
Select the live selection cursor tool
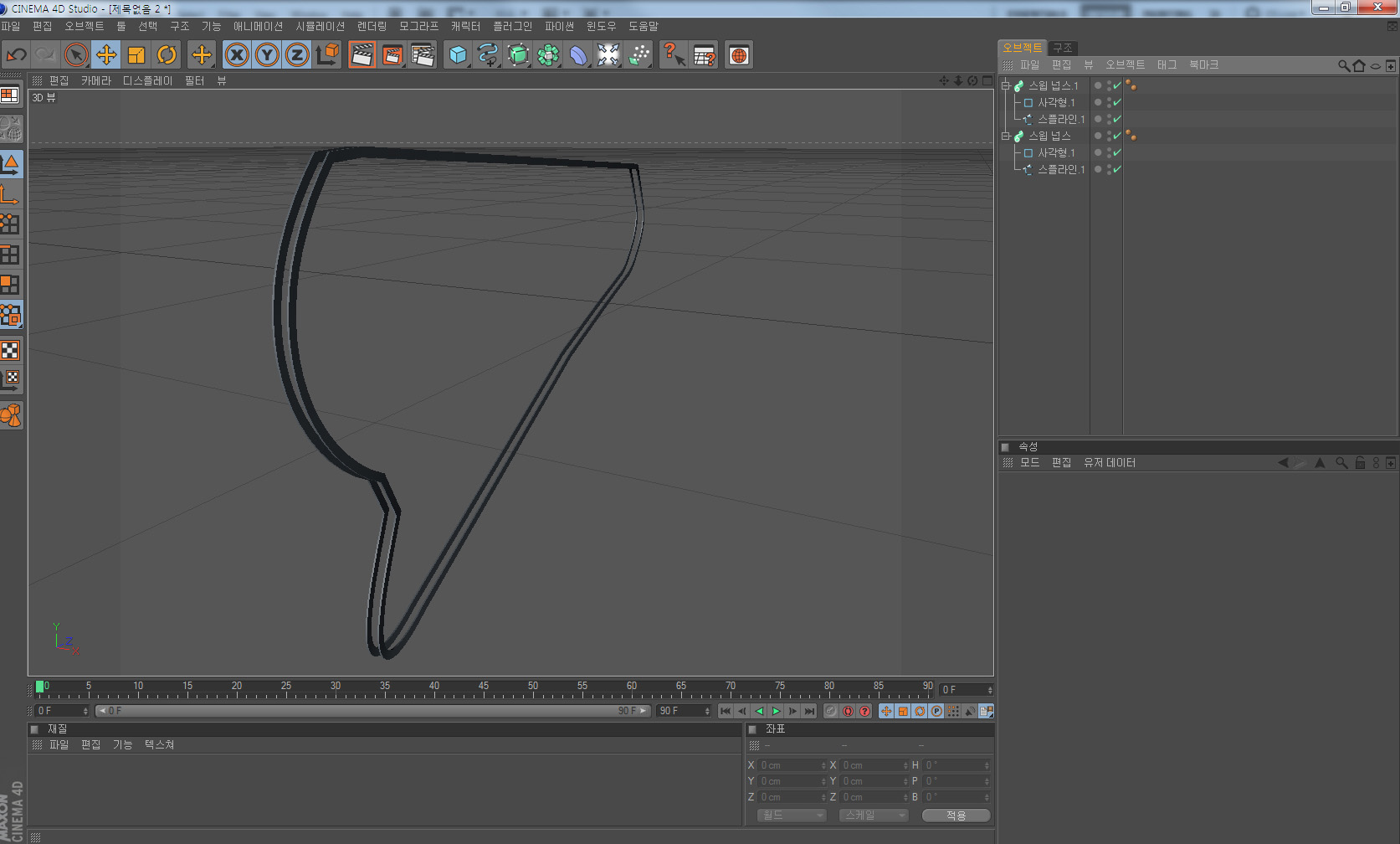(x=75, y=55)
